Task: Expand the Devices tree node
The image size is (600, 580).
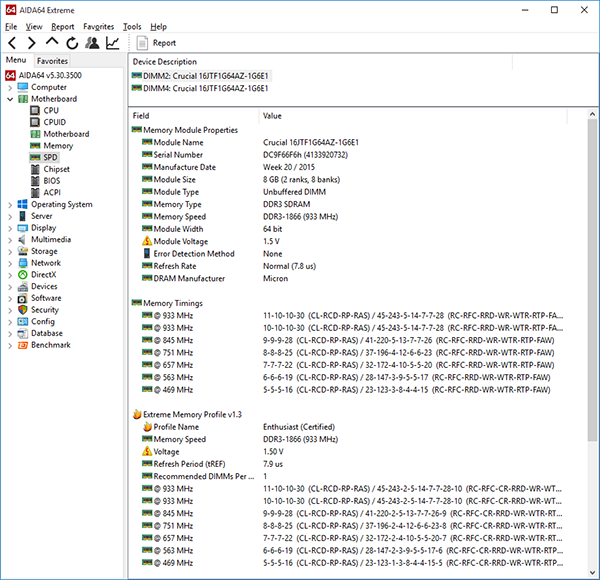Action: (10, 287)
